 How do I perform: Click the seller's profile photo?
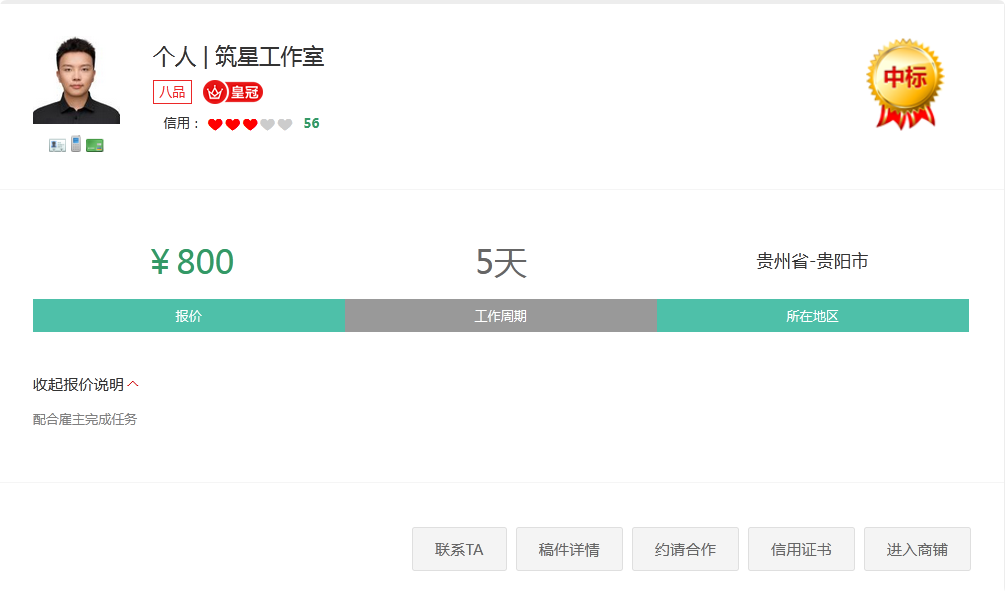(76, 83)
